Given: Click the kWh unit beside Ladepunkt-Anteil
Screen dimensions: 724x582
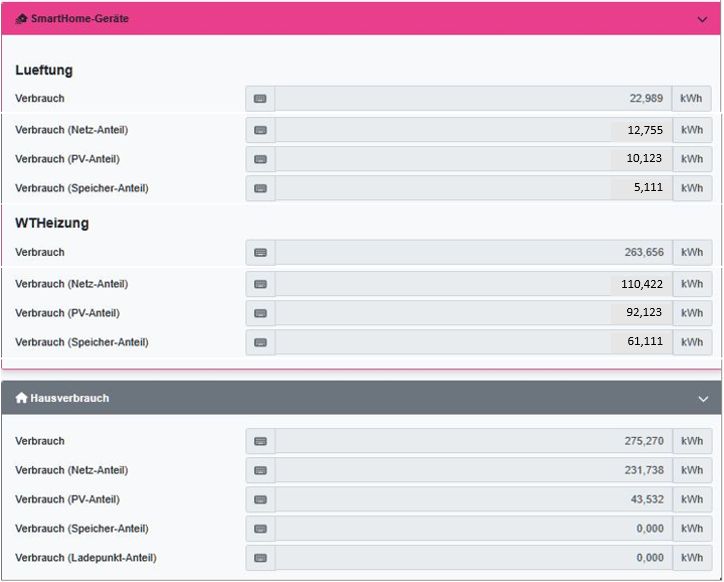Looking at the screenshot, I should [x=692, y=558].
